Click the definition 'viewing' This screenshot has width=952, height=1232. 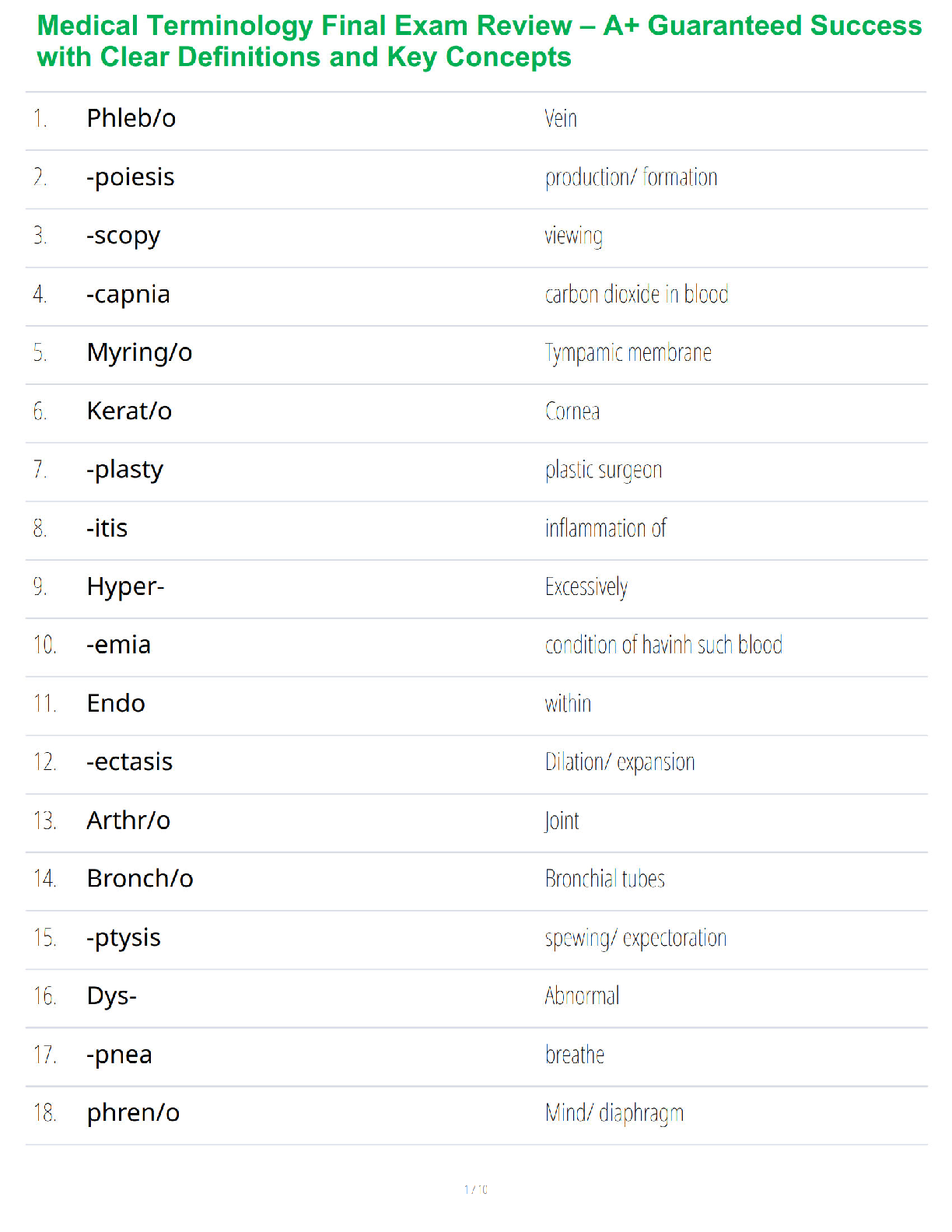573,236
